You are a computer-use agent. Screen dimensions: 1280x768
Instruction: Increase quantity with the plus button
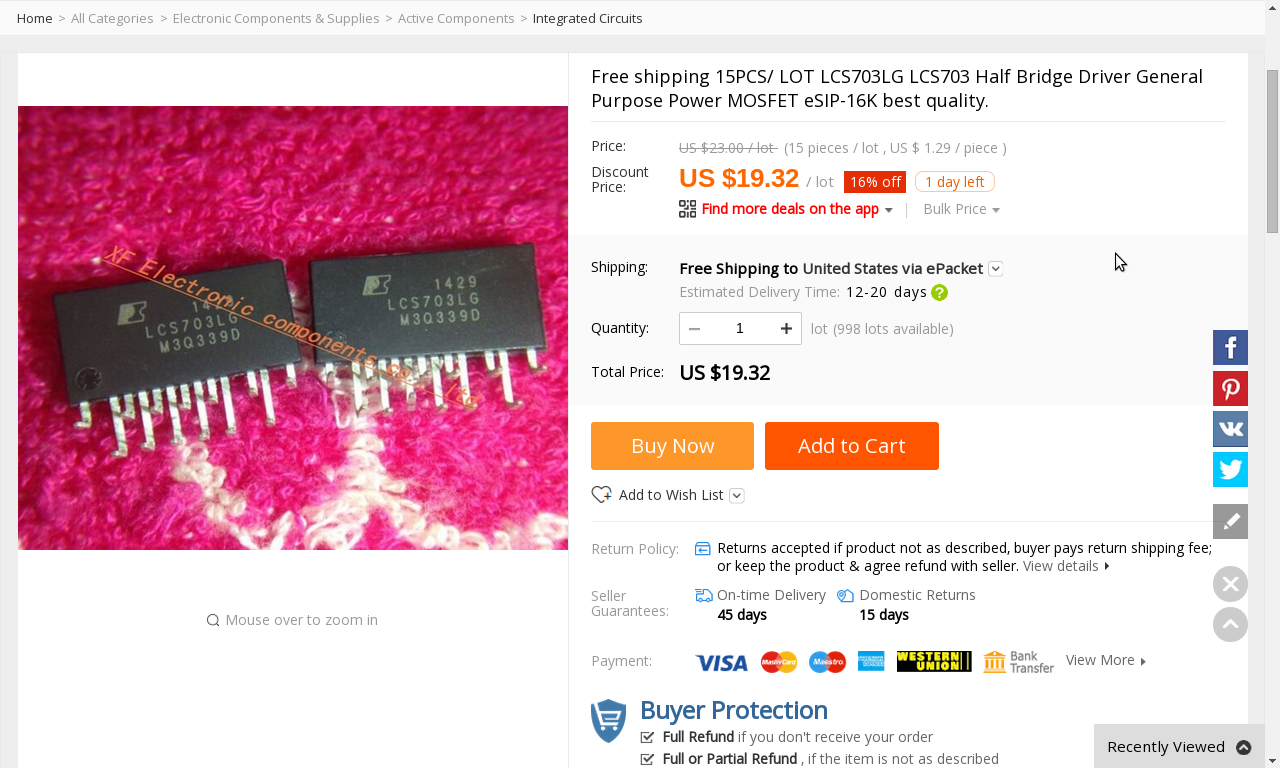tap(786, 328)
